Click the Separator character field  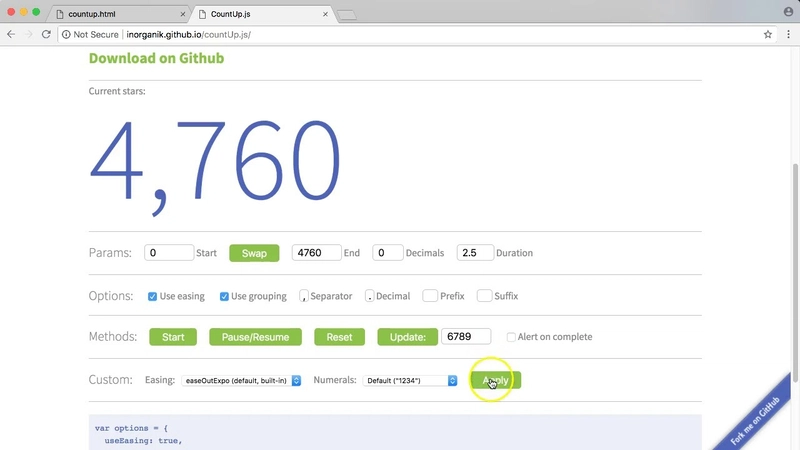pyautogui.click(x=304, y=296)
